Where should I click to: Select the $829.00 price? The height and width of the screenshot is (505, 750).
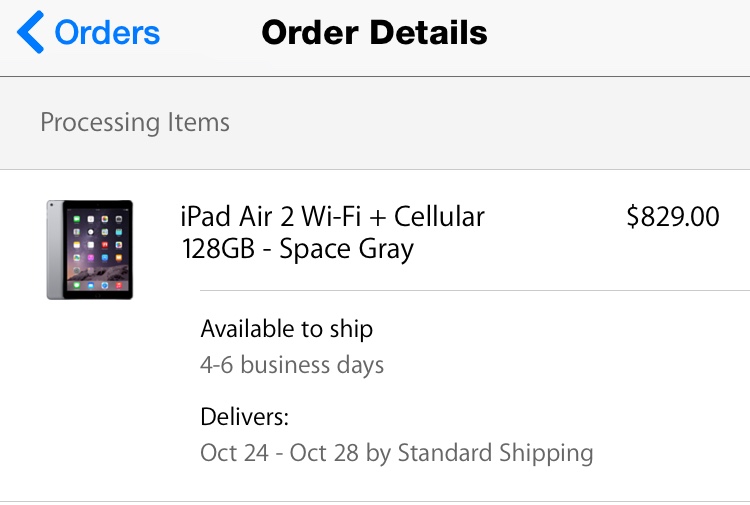[x=673, y=217]
